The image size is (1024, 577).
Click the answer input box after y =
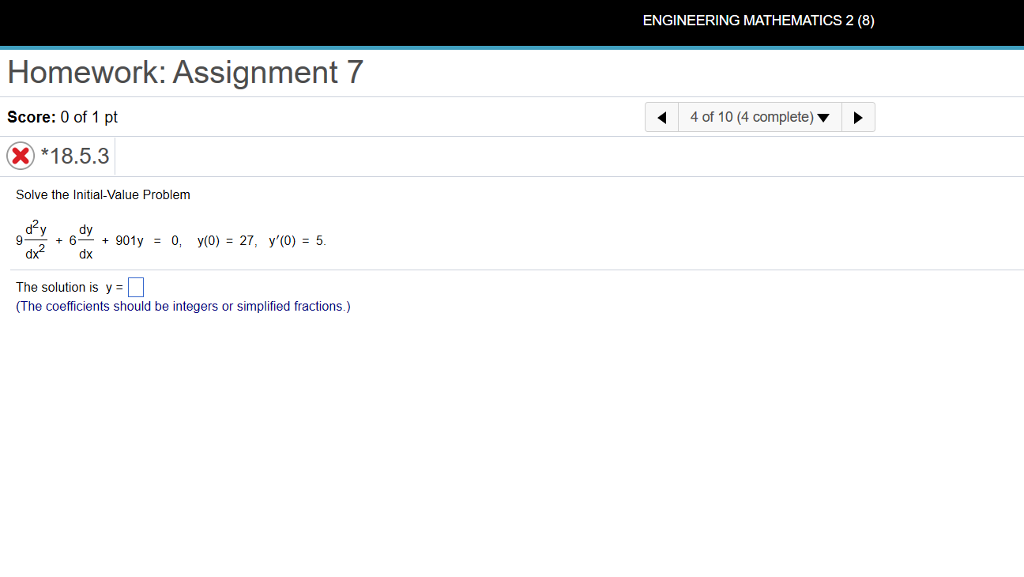point(136,287)
